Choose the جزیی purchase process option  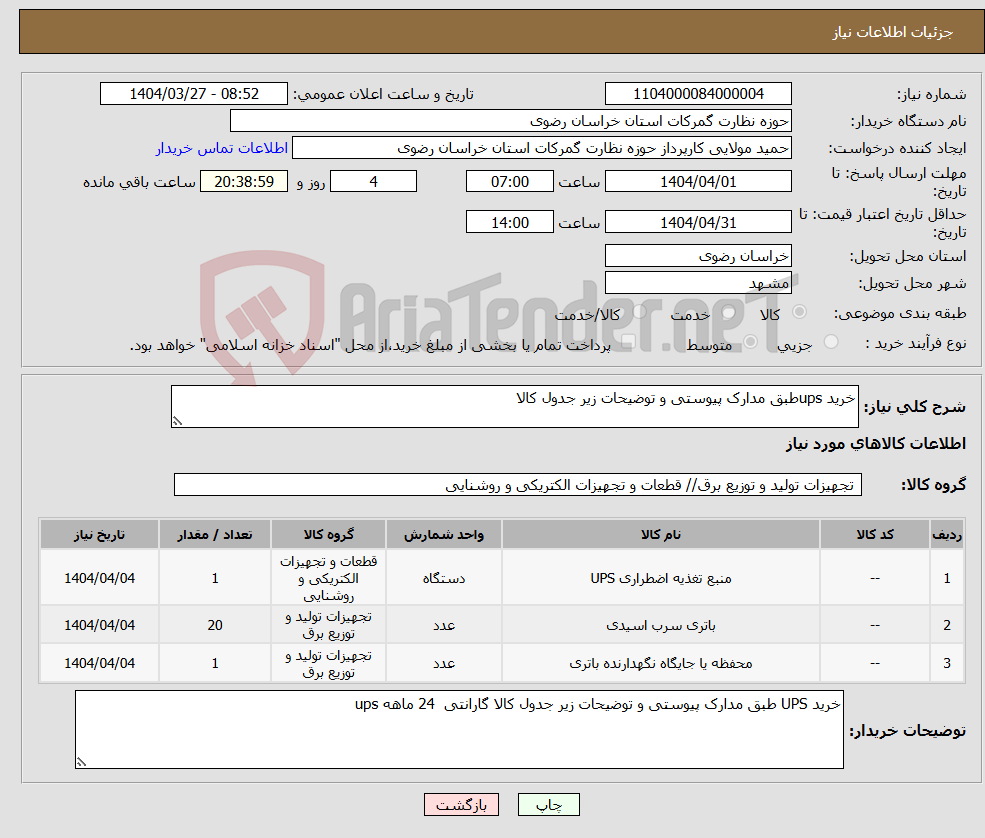coord(831,342)
